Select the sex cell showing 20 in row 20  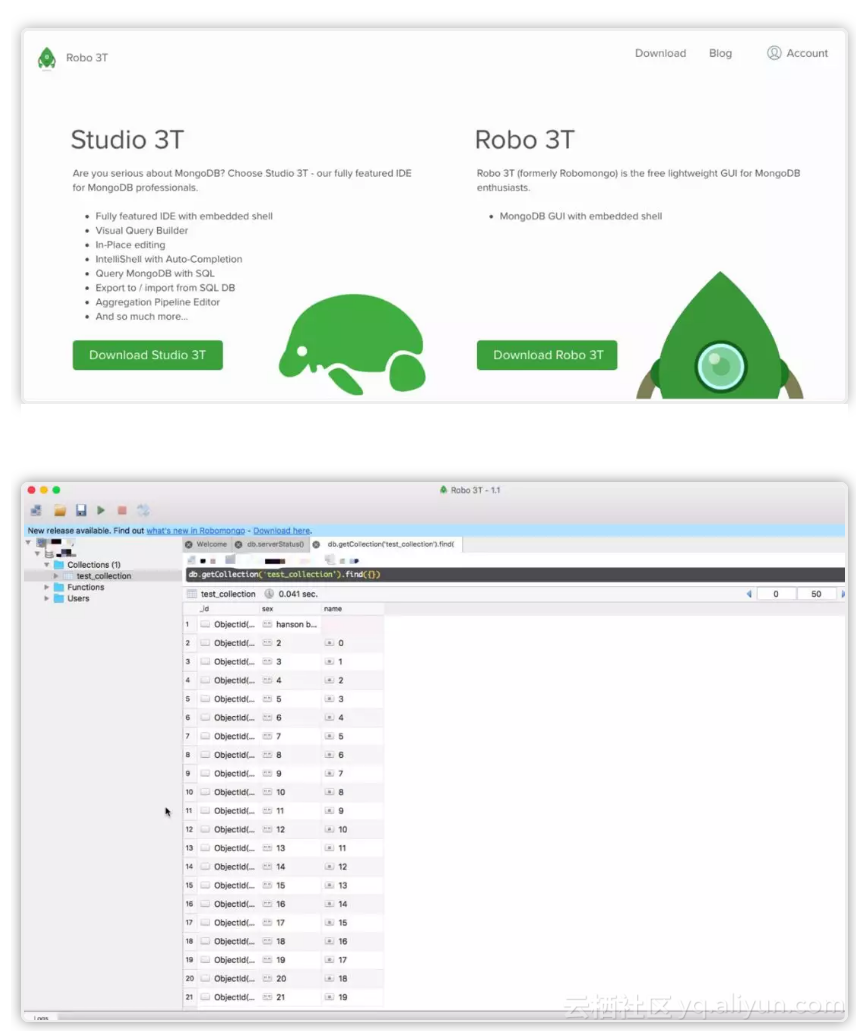(290, 979)
